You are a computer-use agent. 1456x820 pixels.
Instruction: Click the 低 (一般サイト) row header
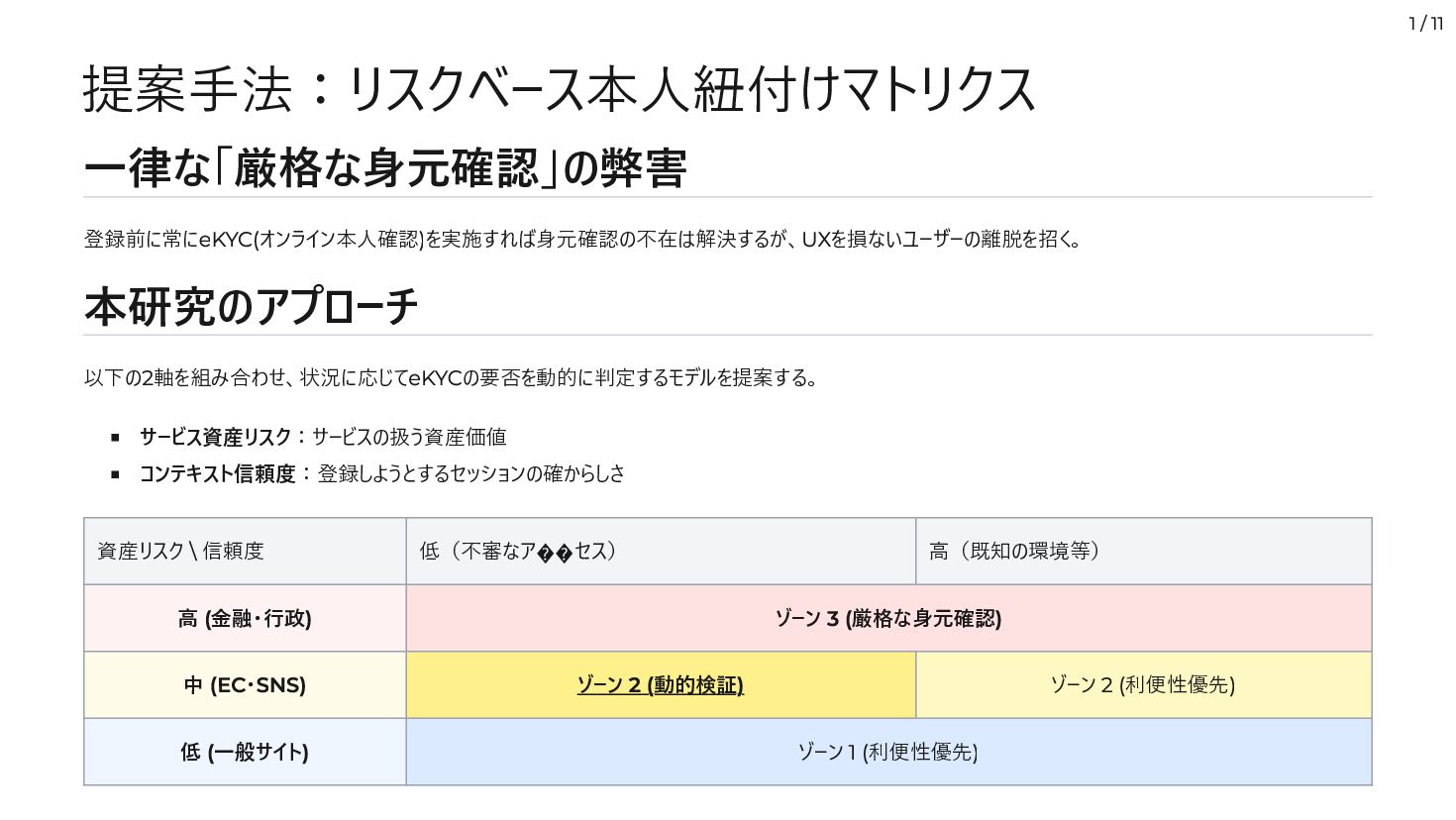click(245, 753)
